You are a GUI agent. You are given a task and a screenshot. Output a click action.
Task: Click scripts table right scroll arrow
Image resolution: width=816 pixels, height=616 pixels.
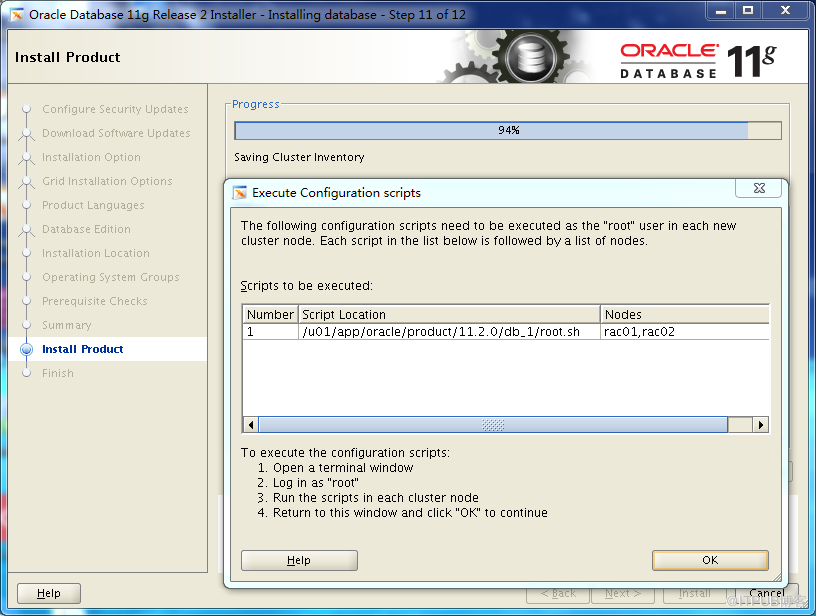click(x=761, y=425)
